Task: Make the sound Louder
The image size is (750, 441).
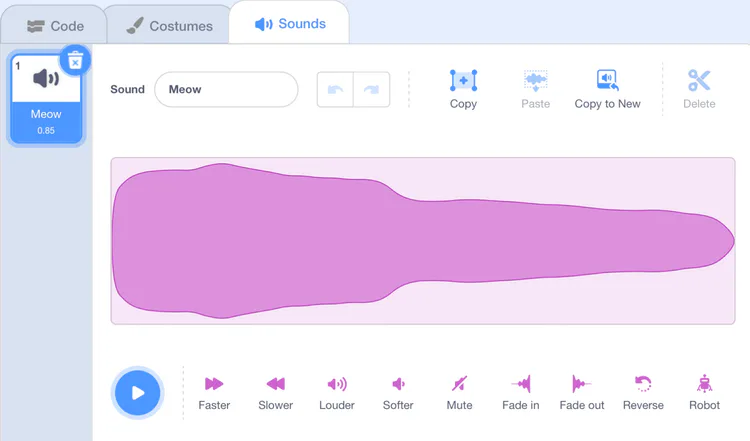Action: tap(337, 391)
